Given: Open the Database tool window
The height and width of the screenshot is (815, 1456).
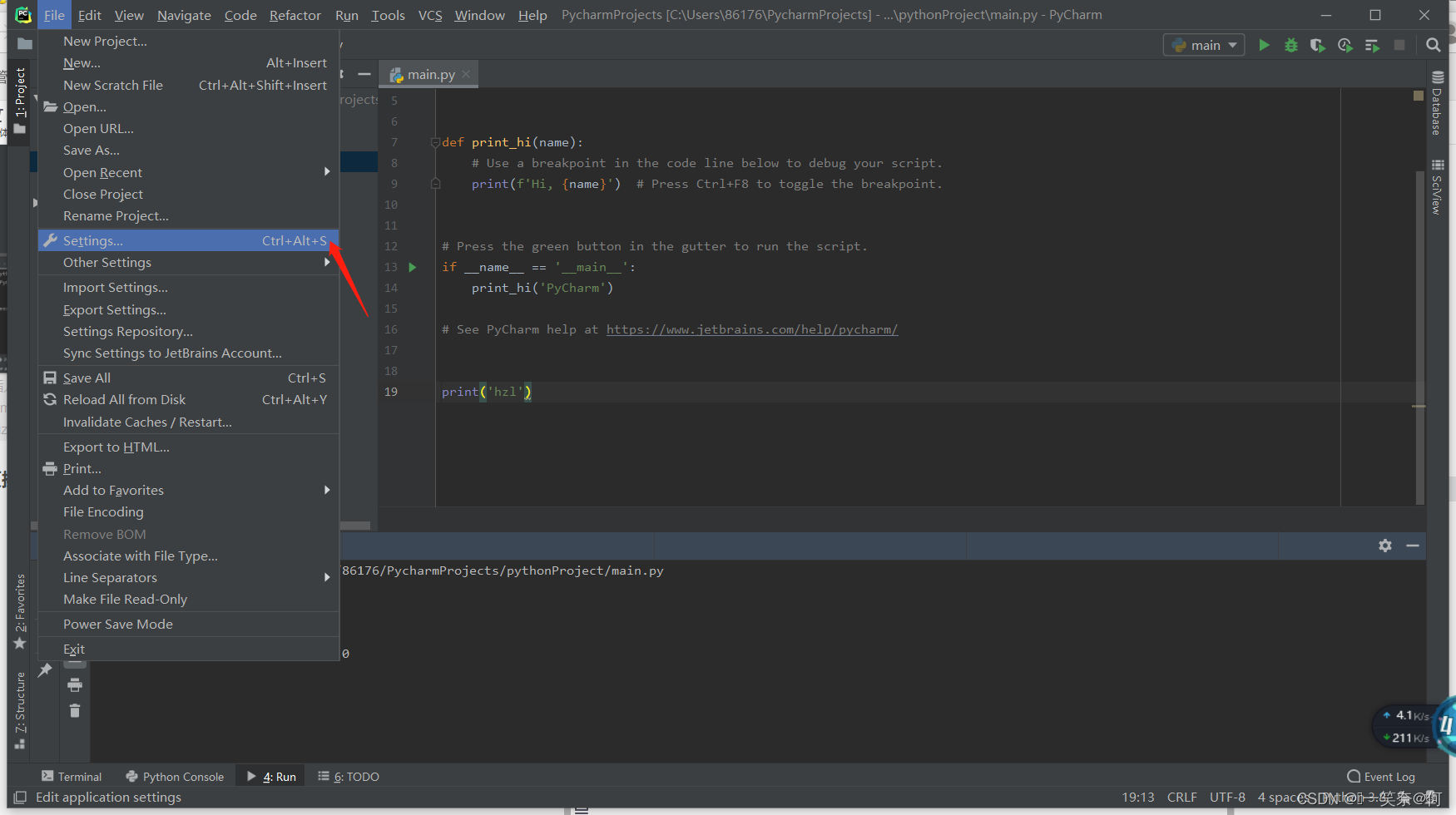Looking at the screenshot, I should (1437, 104).
